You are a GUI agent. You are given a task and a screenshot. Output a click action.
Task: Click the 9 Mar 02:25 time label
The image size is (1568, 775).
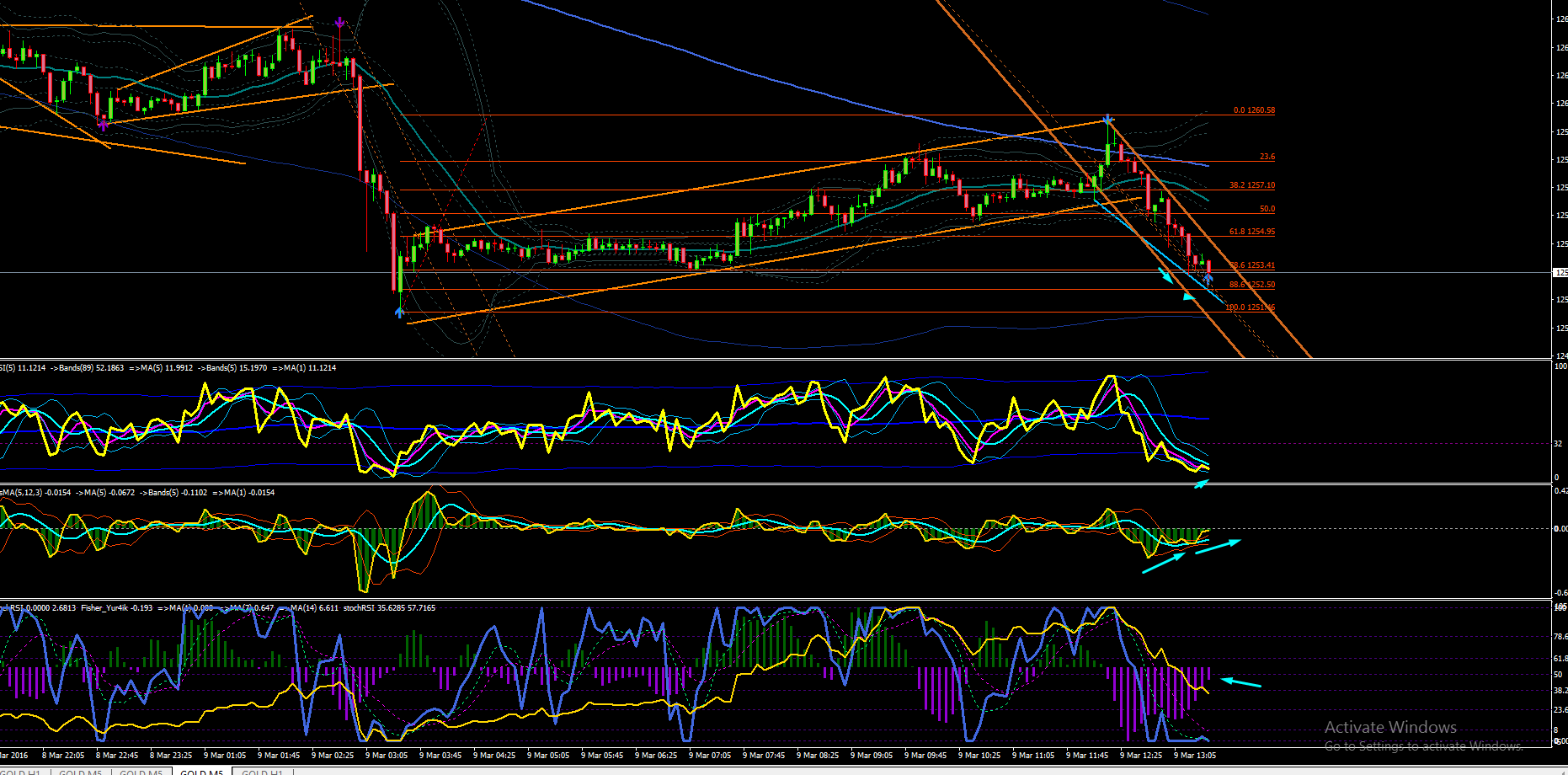(333, 756)
